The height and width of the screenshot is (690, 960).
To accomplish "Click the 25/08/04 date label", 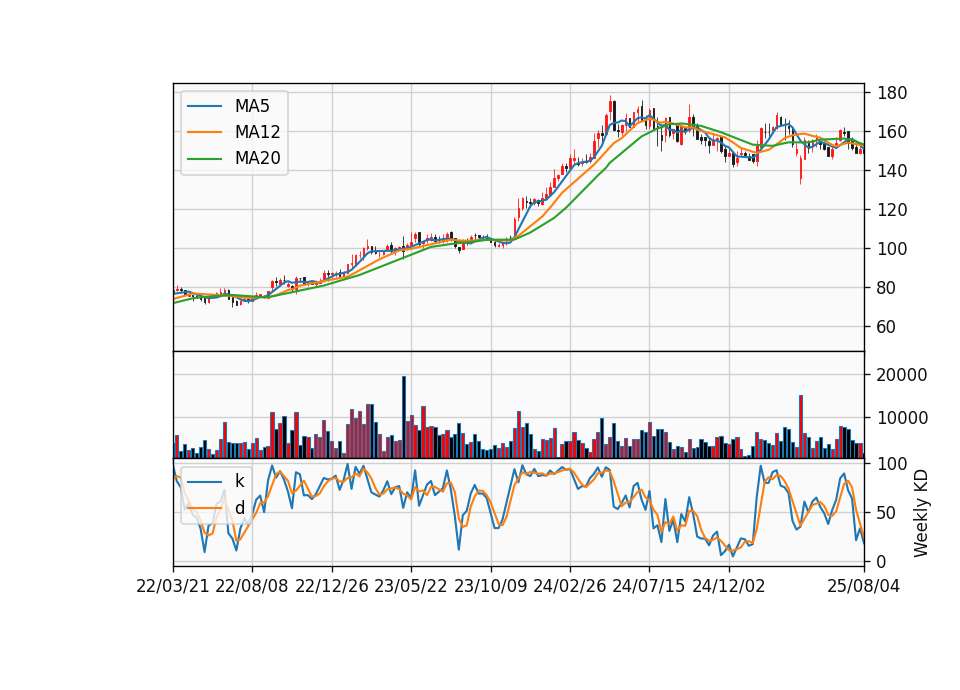I will tap(863, 586).
